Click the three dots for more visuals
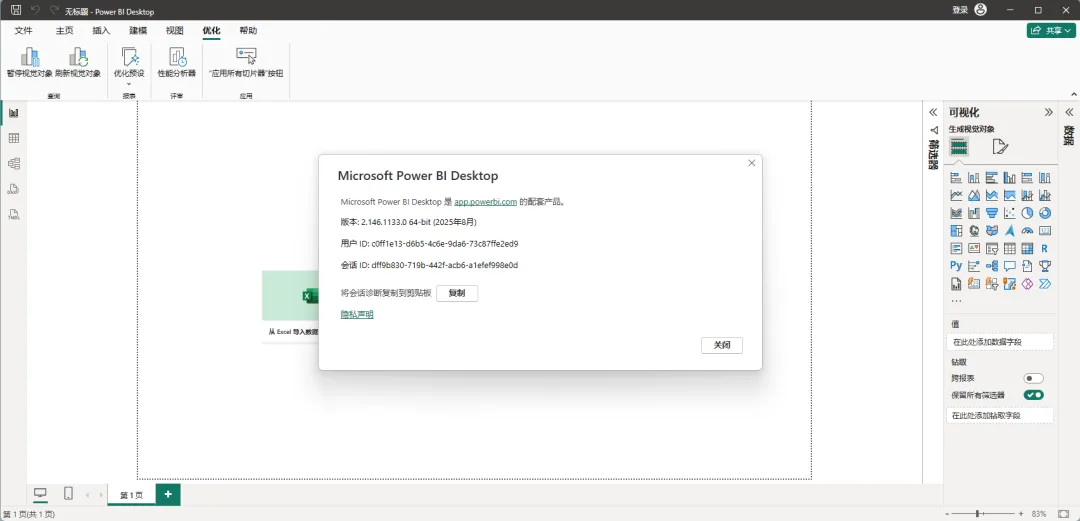This screenshot has width=1080, height=521. (956, 301)
